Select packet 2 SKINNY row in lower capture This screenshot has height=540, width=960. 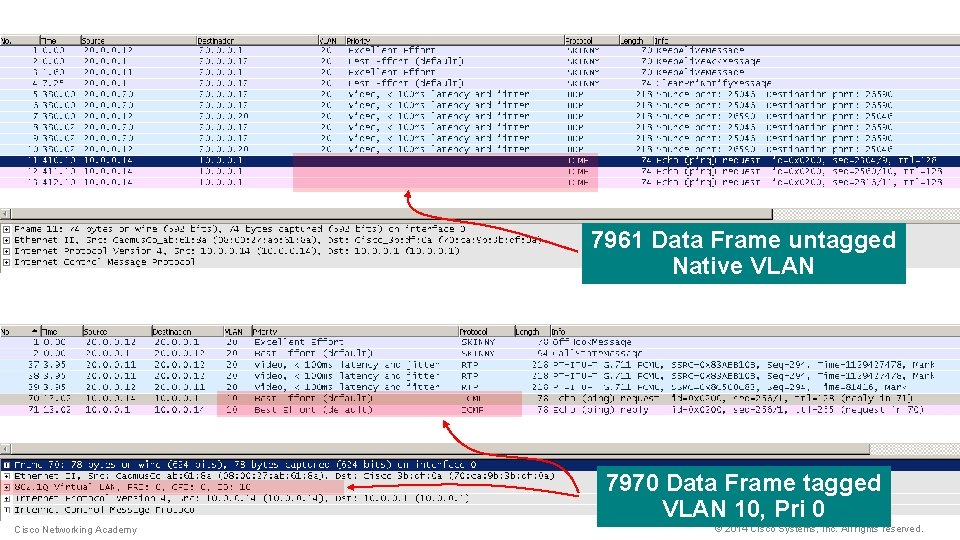coord(480,353)
